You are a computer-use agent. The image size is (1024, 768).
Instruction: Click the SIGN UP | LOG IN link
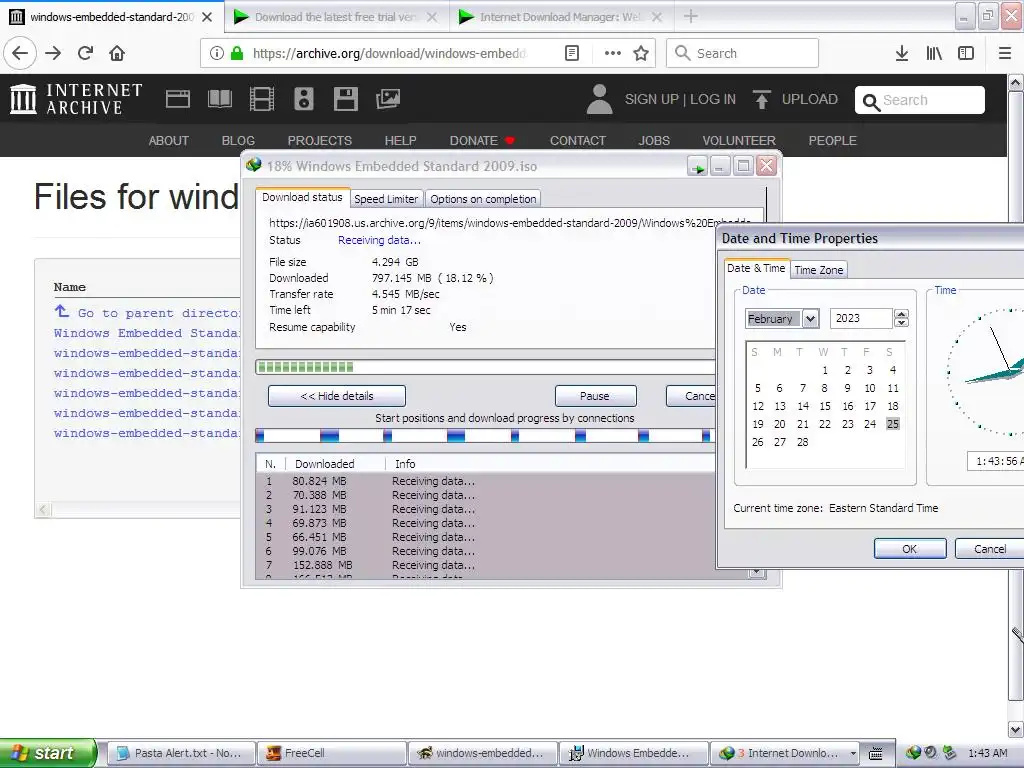680,99
